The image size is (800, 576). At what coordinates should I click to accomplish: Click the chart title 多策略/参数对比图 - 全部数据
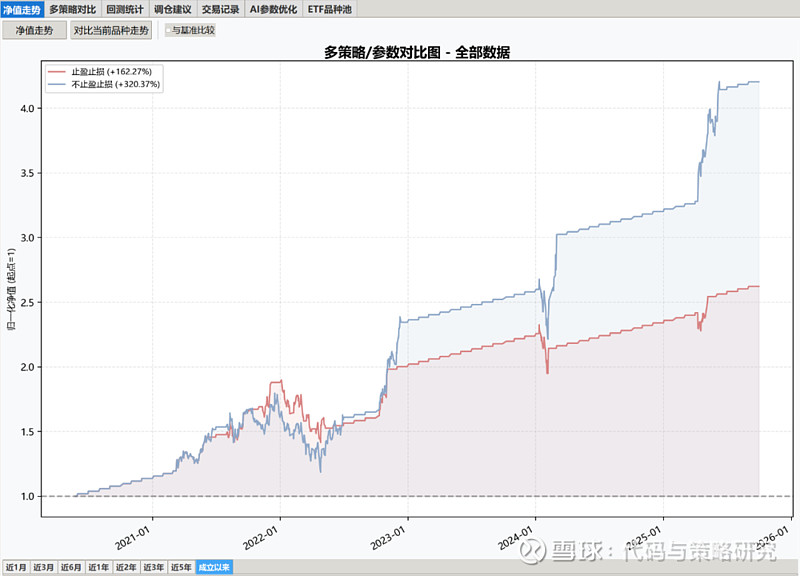tap(417, 52)
